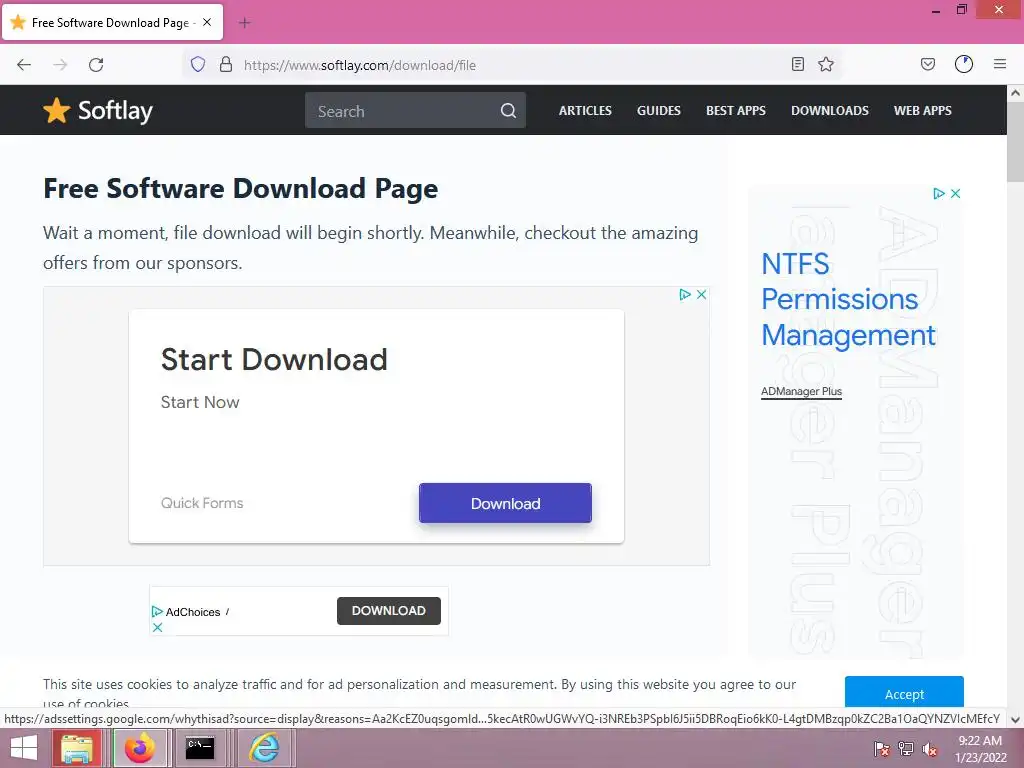The image size is (1024, 768).
Task: Focus the Softlay Search field
Action: pos(415,110)
